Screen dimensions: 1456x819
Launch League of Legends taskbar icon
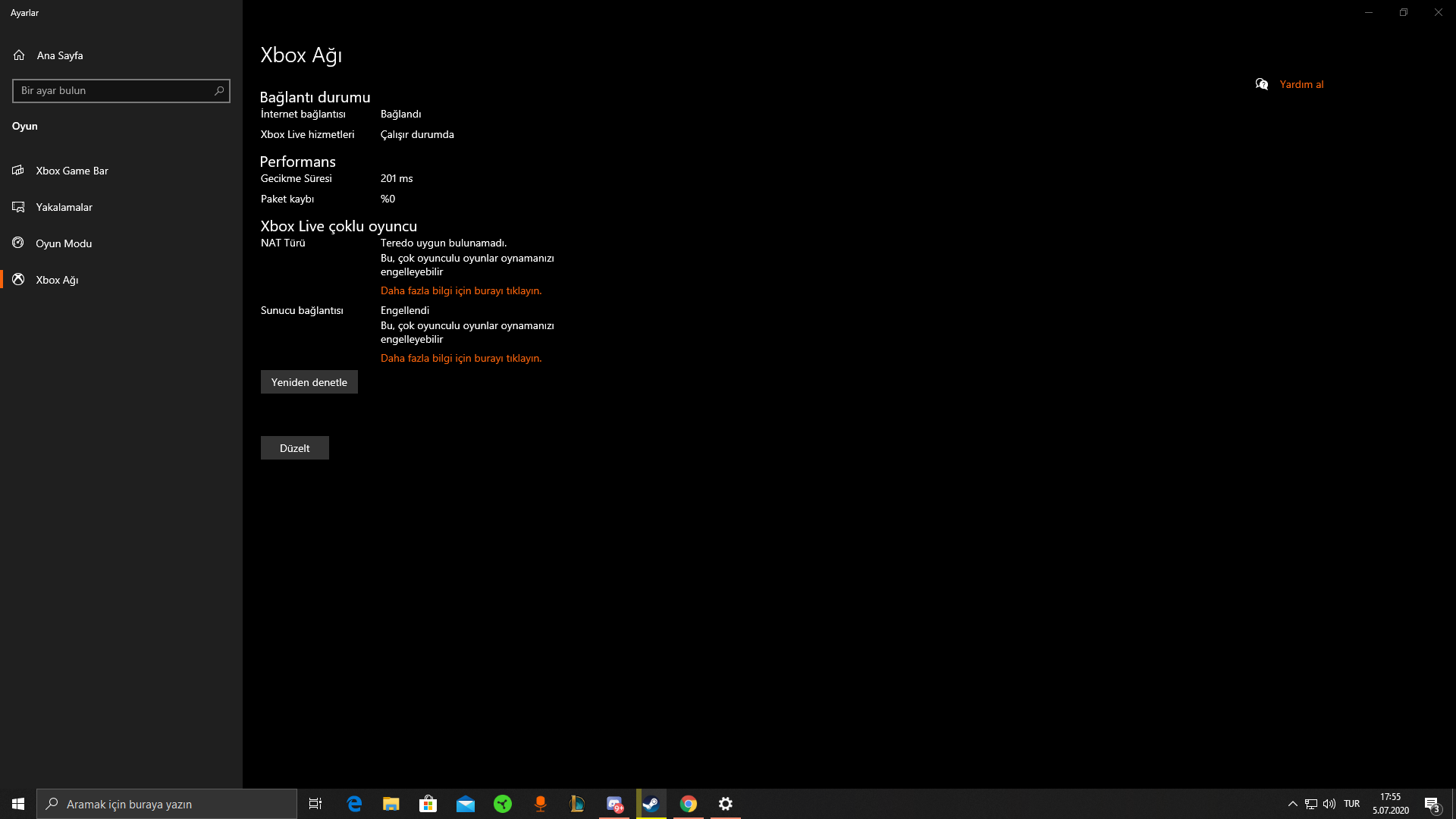coord(577,804)
